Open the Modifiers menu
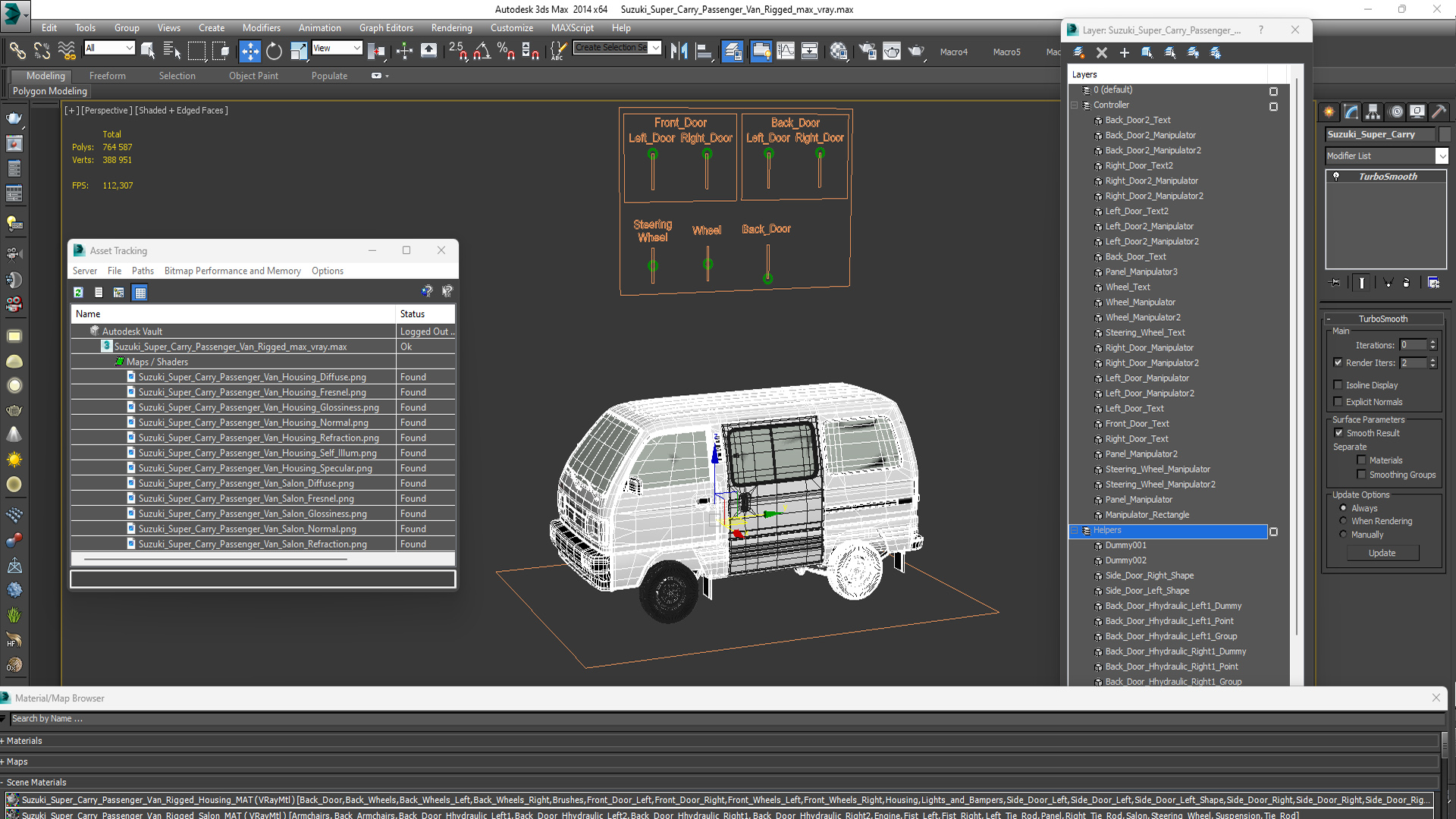Viewport: 1456px width, 819px height. tap(261, 28)
